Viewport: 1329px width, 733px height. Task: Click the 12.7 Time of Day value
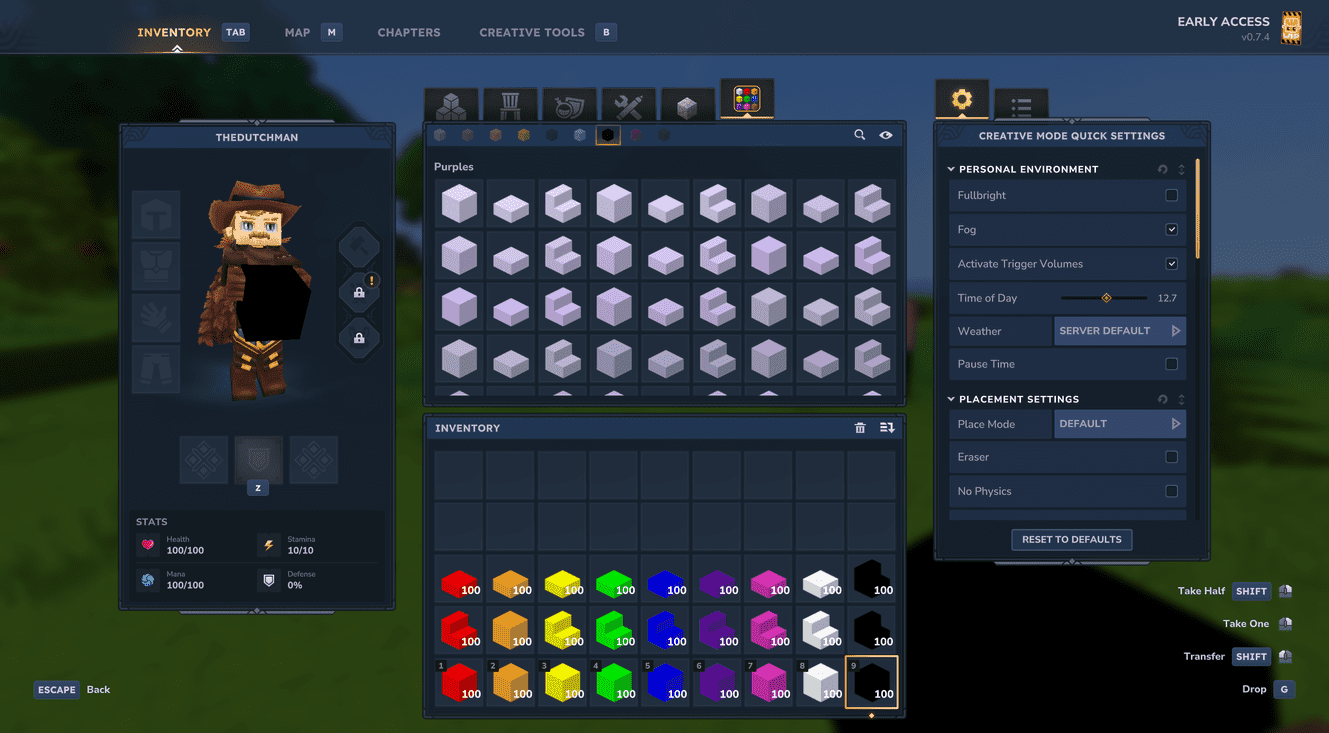click(x=1167, y=298)
